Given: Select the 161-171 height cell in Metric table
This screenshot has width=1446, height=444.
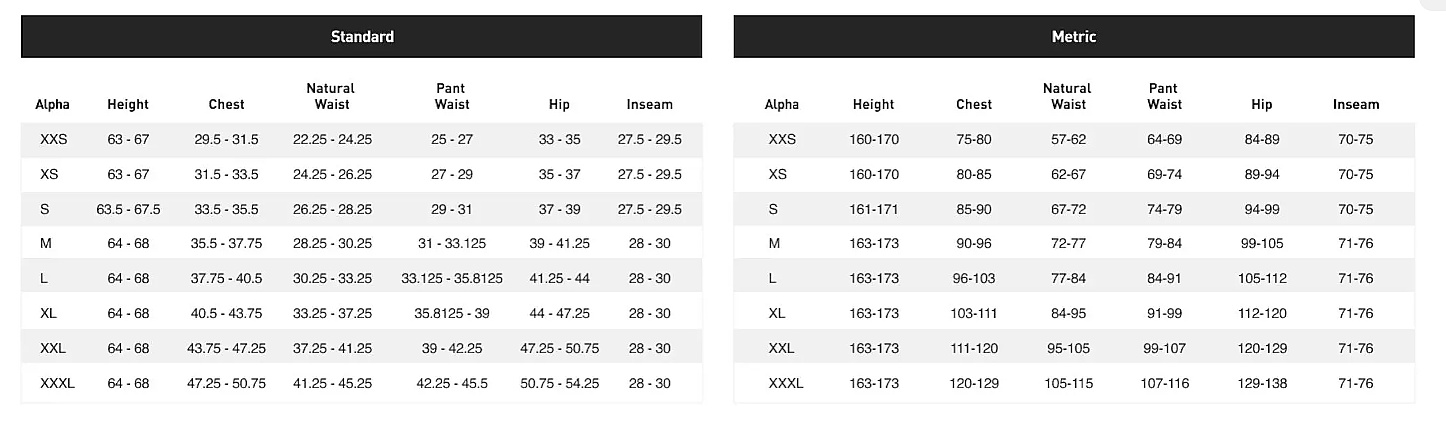Looking at the screenshot, I should pos(874,210).
